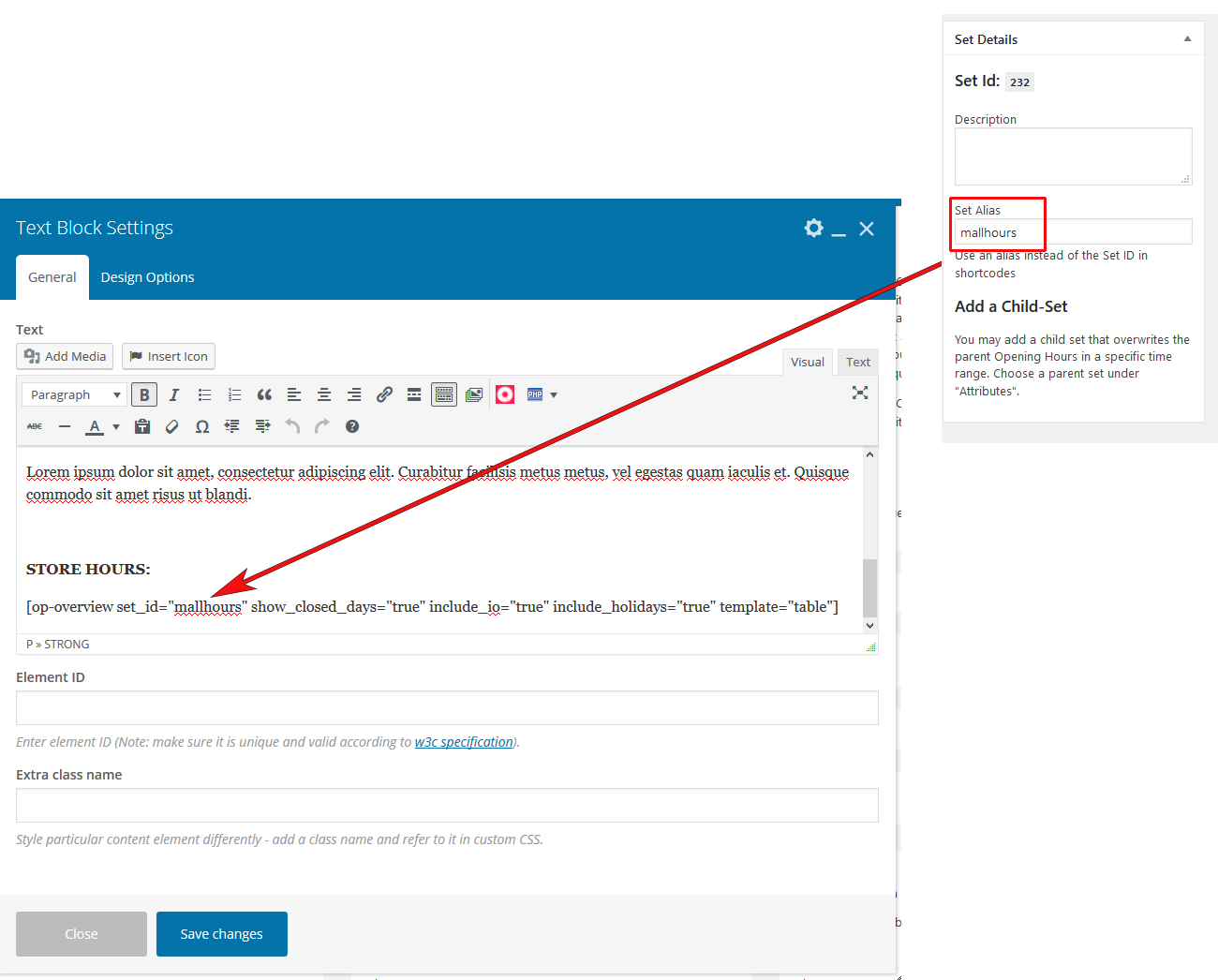Expand the text color picker arrow
The image size is (1218, 980).
[116, 427]
